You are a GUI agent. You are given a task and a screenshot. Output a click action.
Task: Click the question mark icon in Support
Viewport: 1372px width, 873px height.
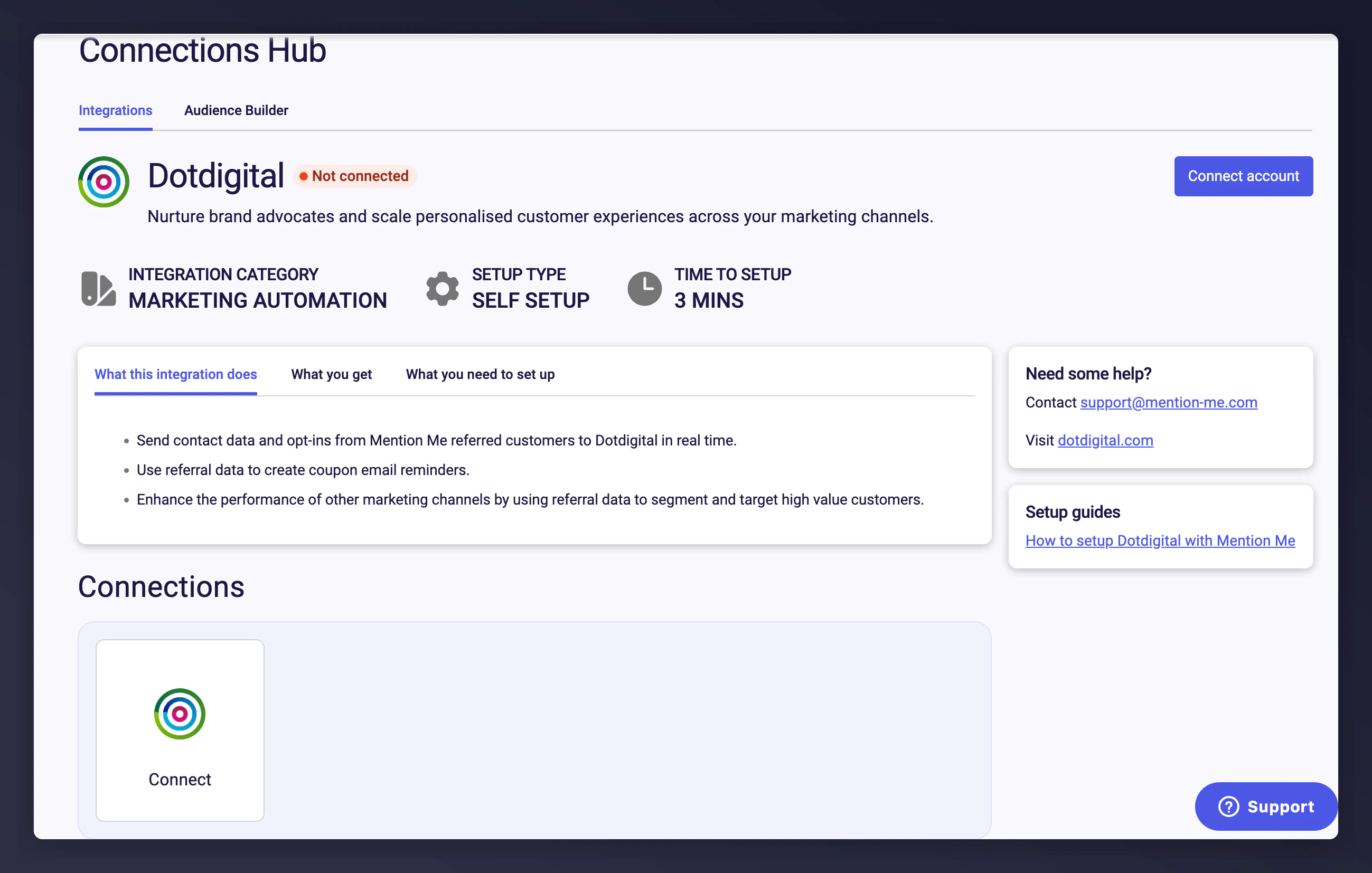tap(1228, 806)
